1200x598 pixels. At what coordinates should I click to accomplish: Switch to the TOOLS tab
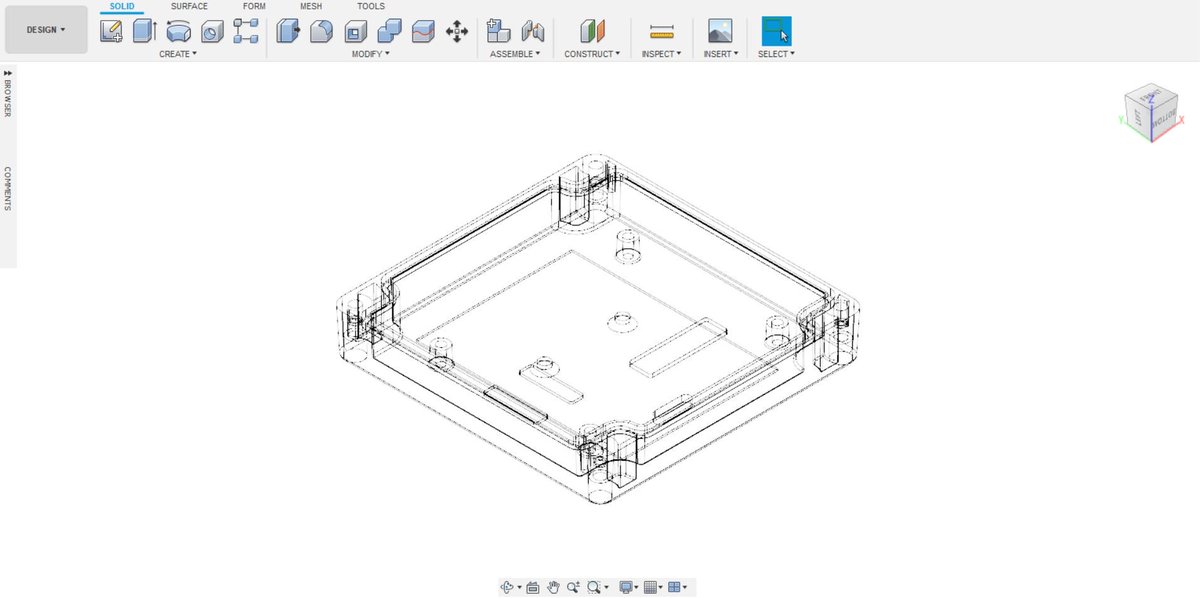(370, 6)
